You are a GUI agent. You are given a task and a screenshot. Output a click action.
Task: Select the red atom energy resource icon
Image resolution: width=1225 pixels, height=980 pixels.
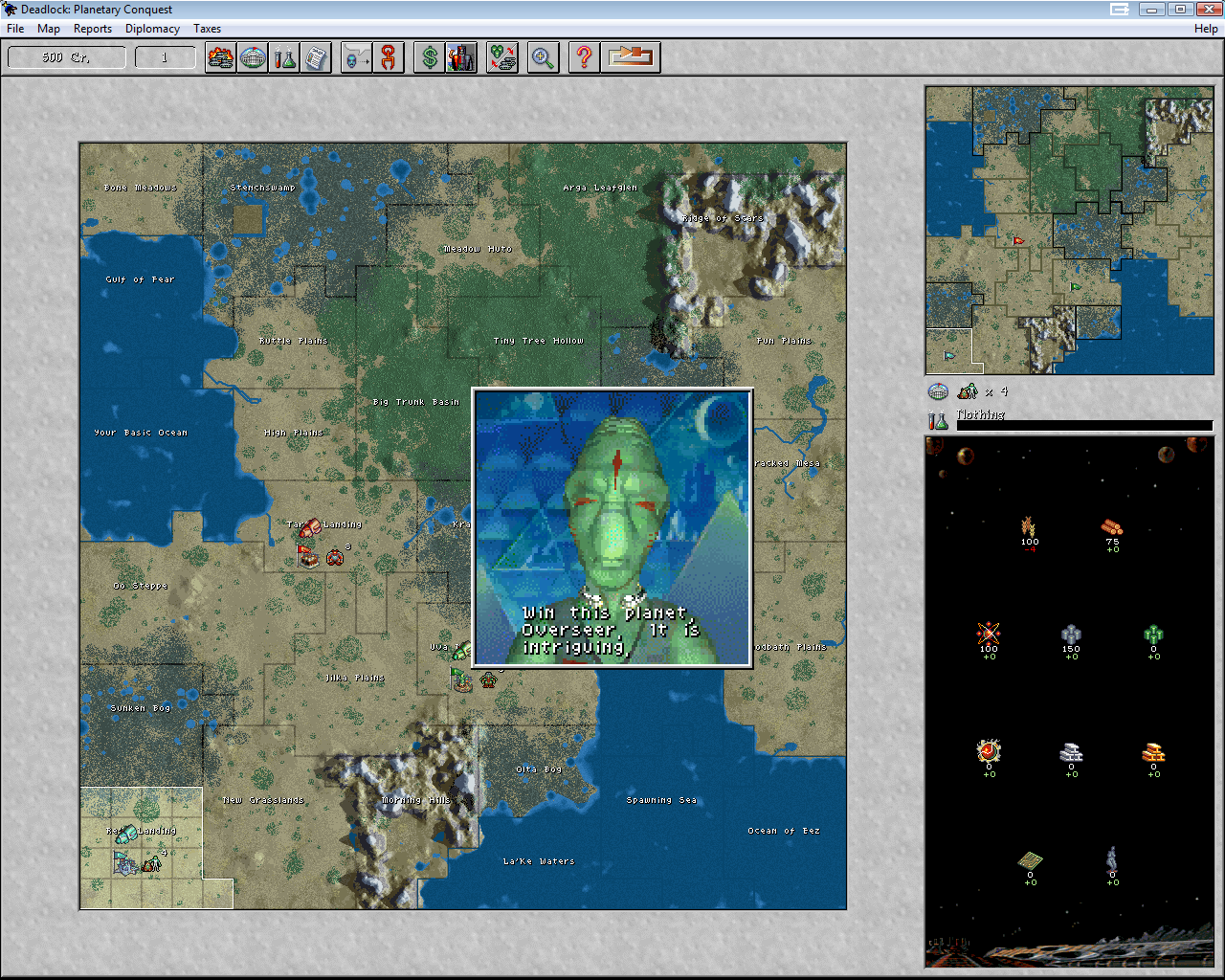click(x=989, y=634)
